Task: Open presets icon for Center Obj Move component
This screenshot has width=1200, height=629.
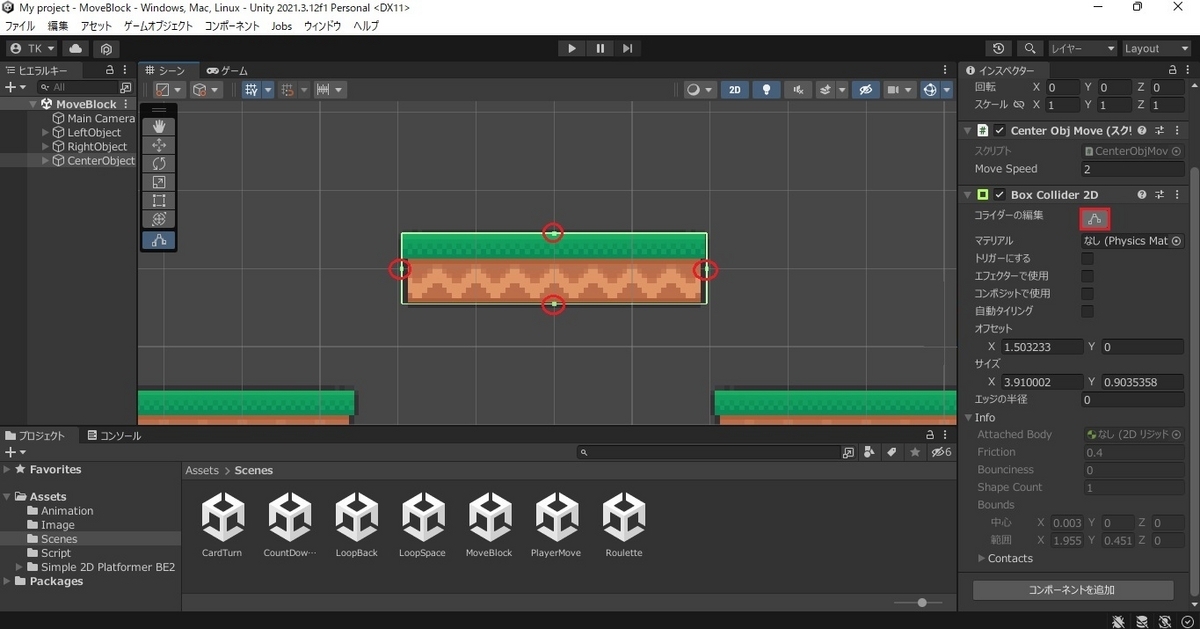Action: click(1160, 131)
